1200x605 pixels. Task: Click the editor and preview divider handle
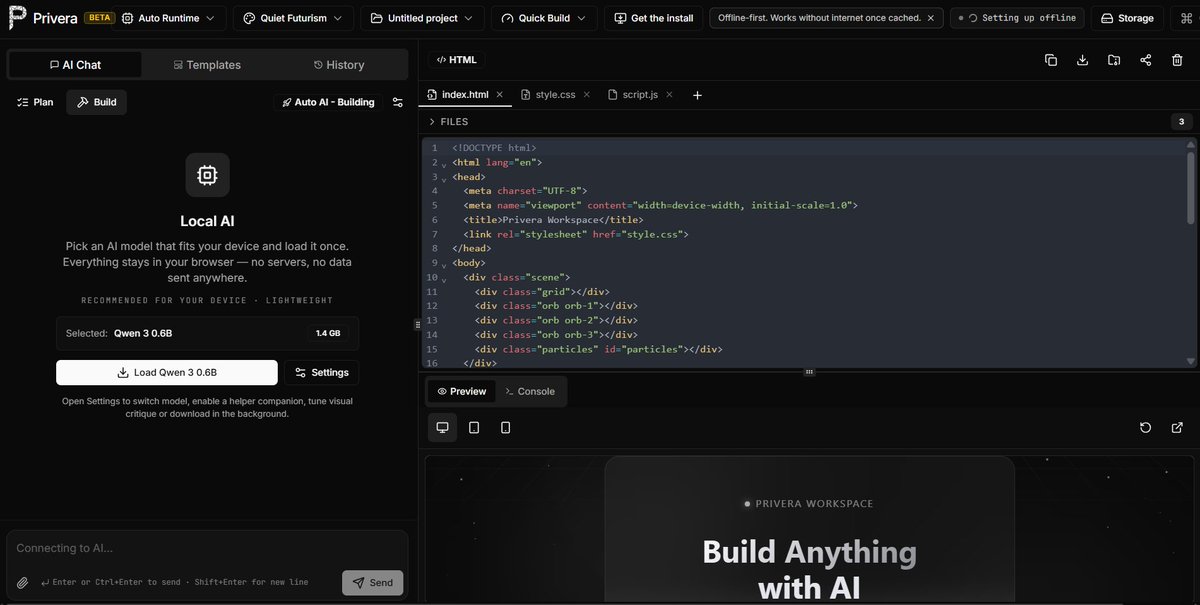(809, 371)
